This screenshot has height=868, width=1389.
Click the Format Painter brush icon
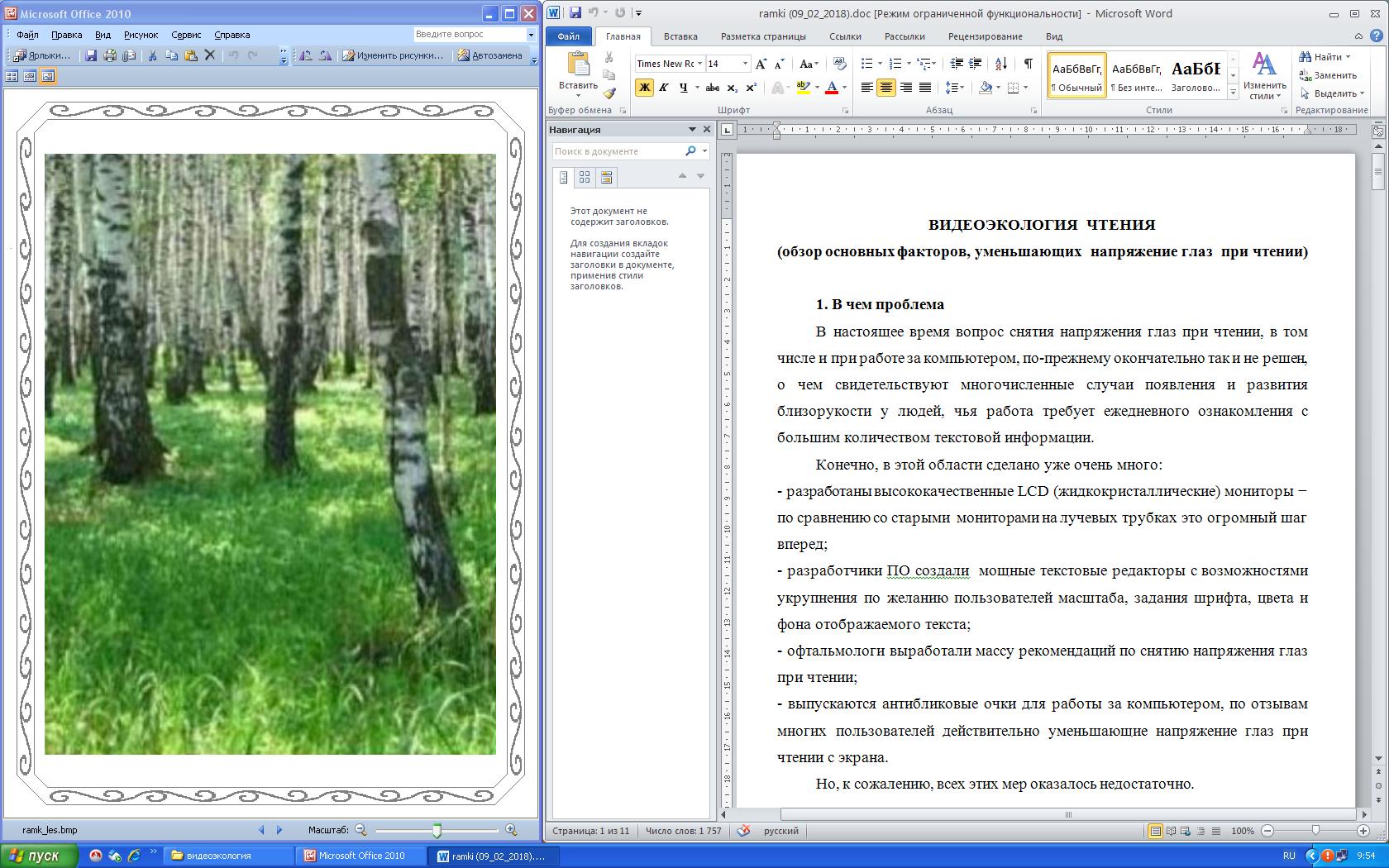609,93
